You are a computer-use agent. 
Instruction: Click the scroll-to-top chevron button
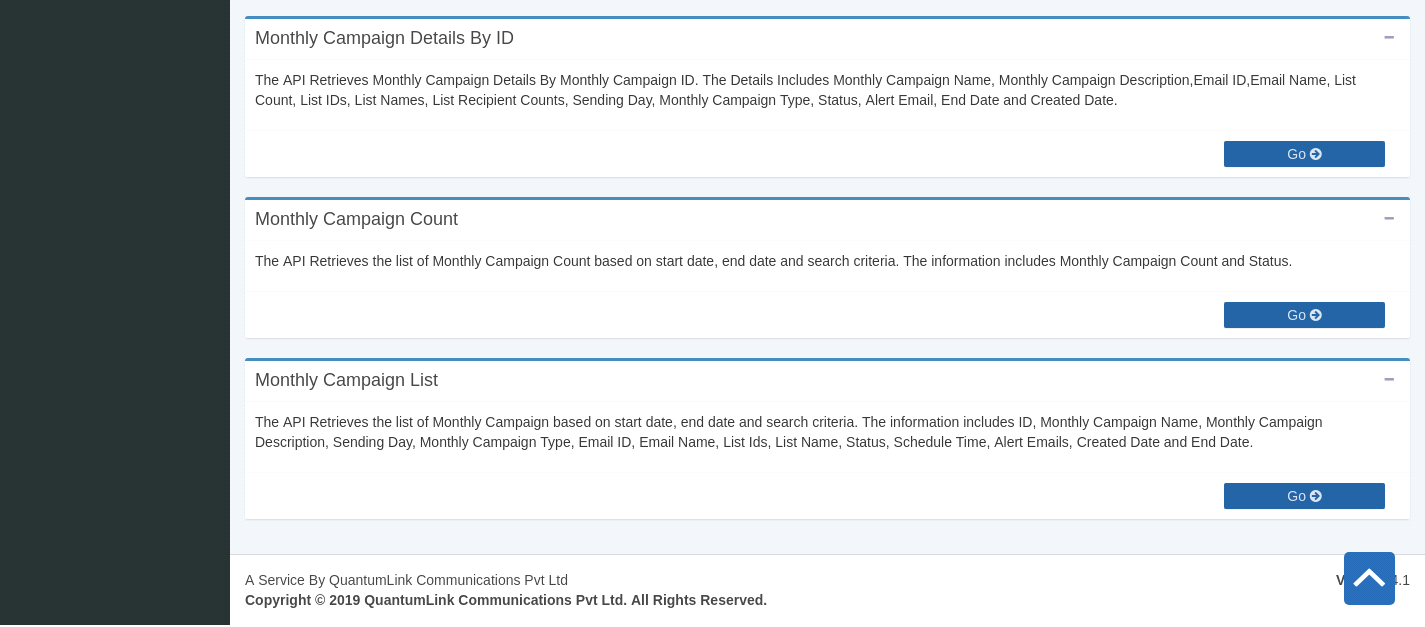[1369, 578]
